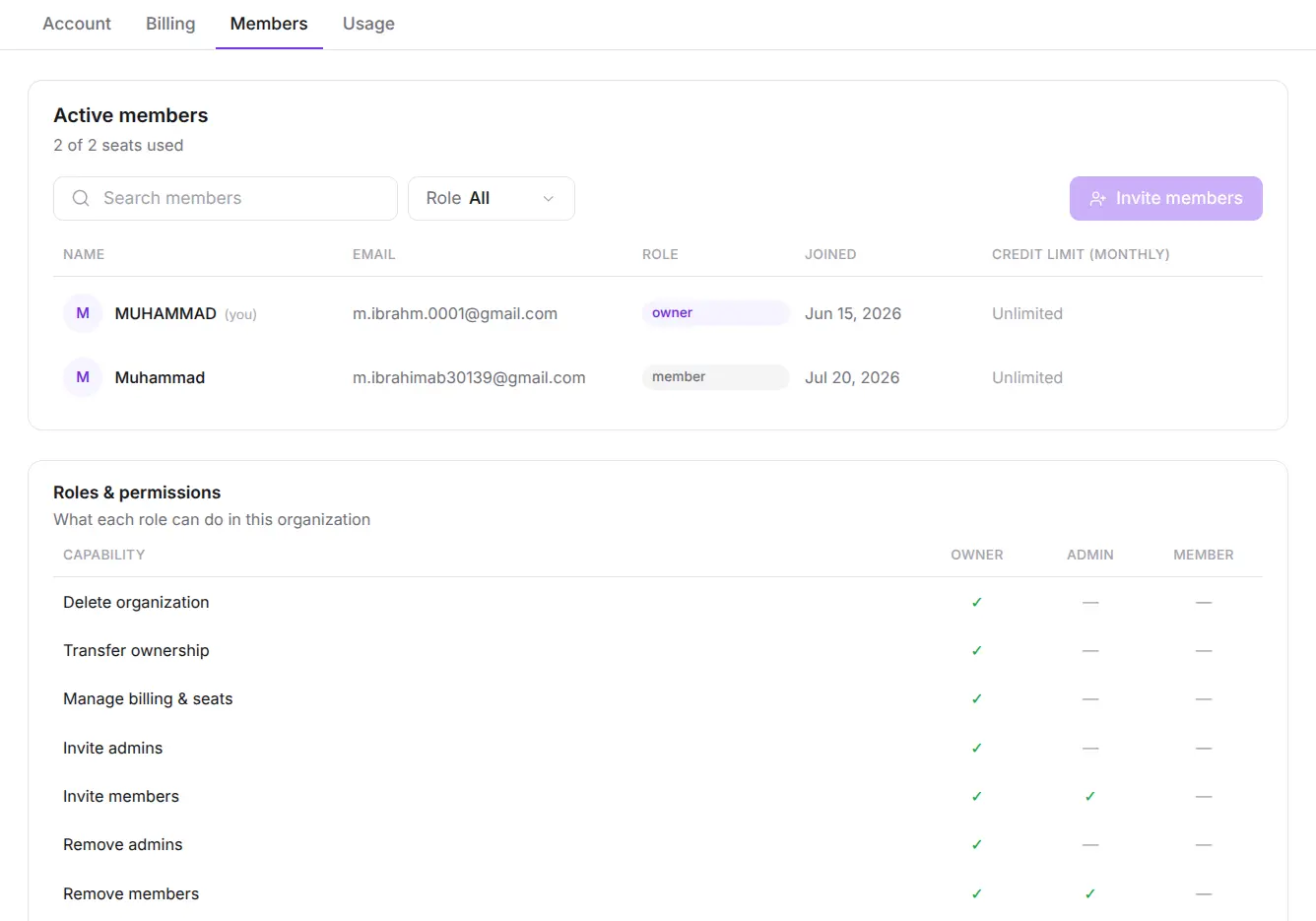Click the magnifier icon in search box
The width and height of the screenshot is (1316, 921).
[x=81, y=198]
